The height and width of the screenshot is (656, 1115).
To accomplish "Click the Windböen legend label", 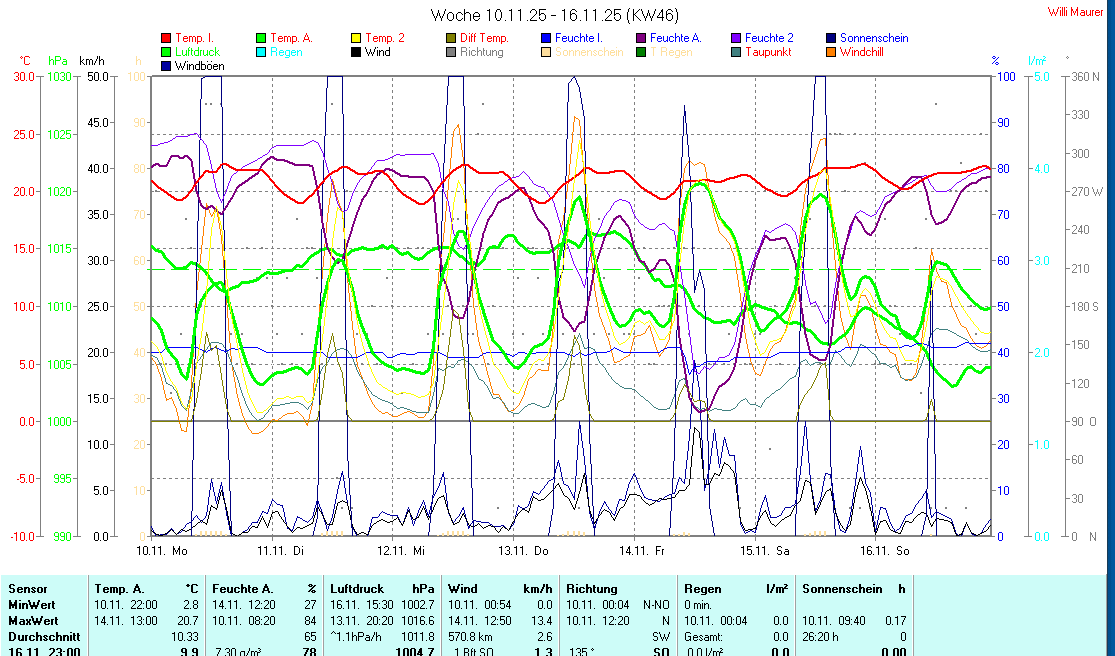I will click(199, 66).
